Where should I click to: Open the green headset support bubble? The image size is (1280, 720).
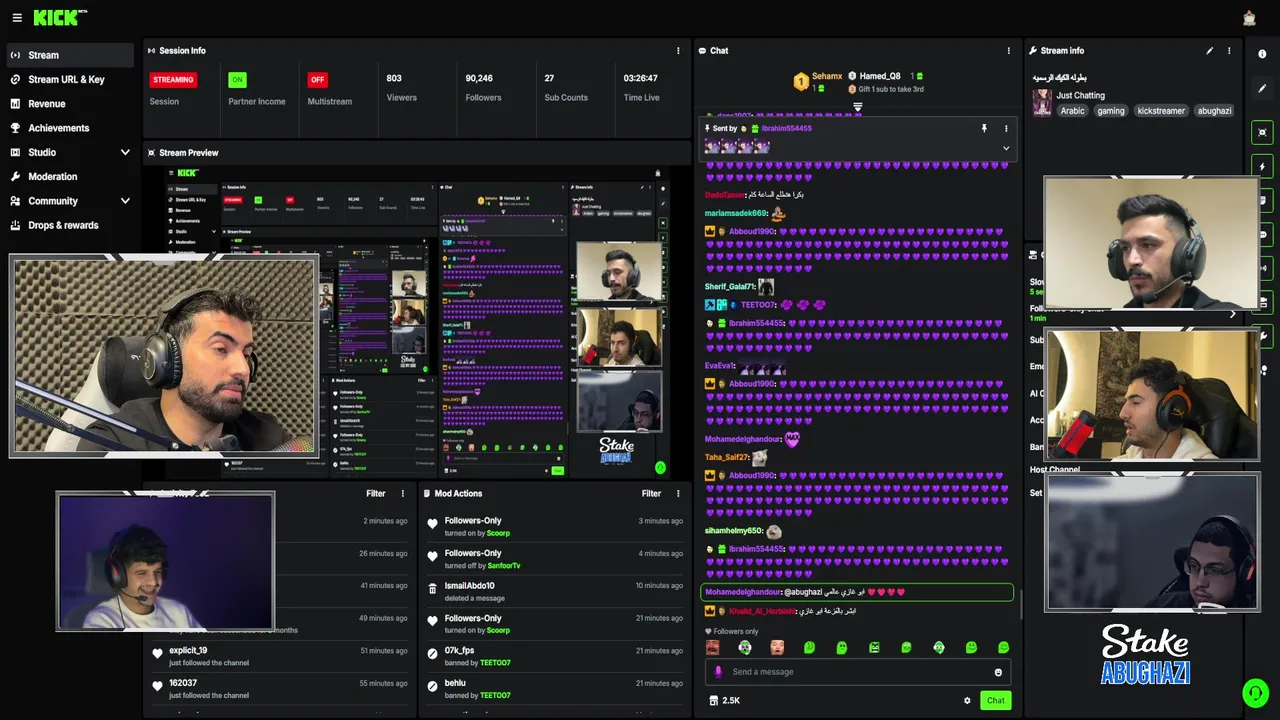[x=1254, y=693]
